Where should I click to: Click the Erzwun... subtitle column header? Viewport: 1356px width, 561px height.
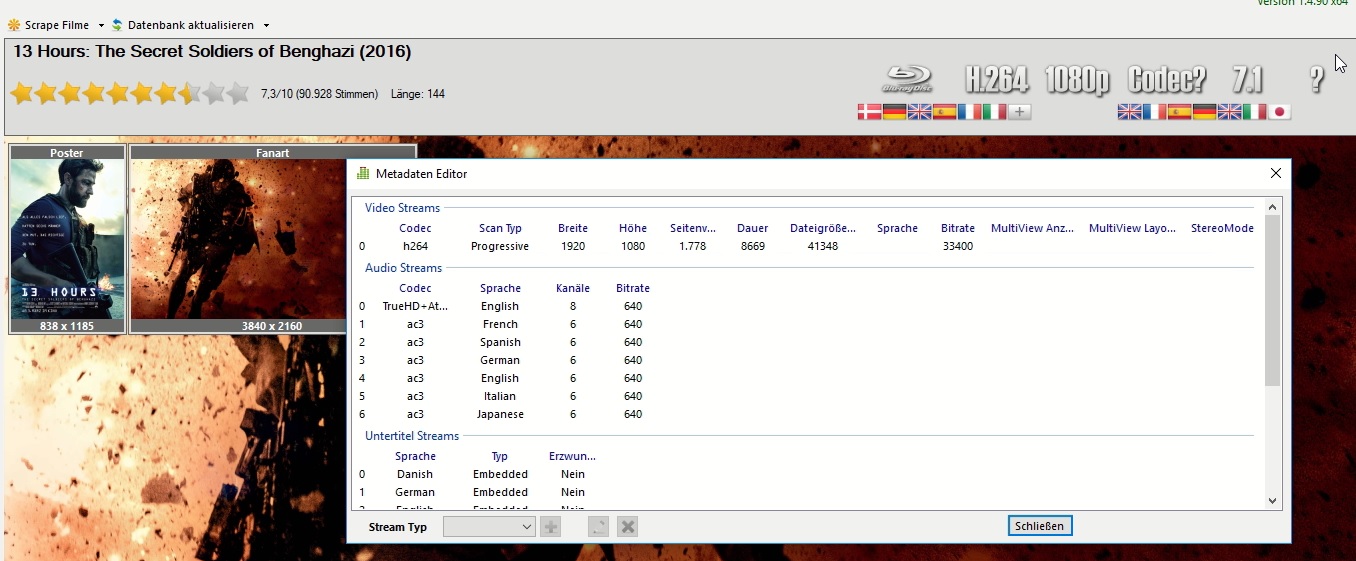click(x=573, y=456)
